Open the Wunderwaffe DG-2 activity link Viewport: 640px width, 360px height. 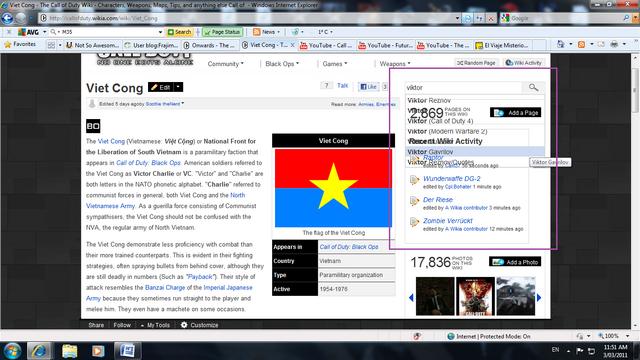[x=451, y=178]
